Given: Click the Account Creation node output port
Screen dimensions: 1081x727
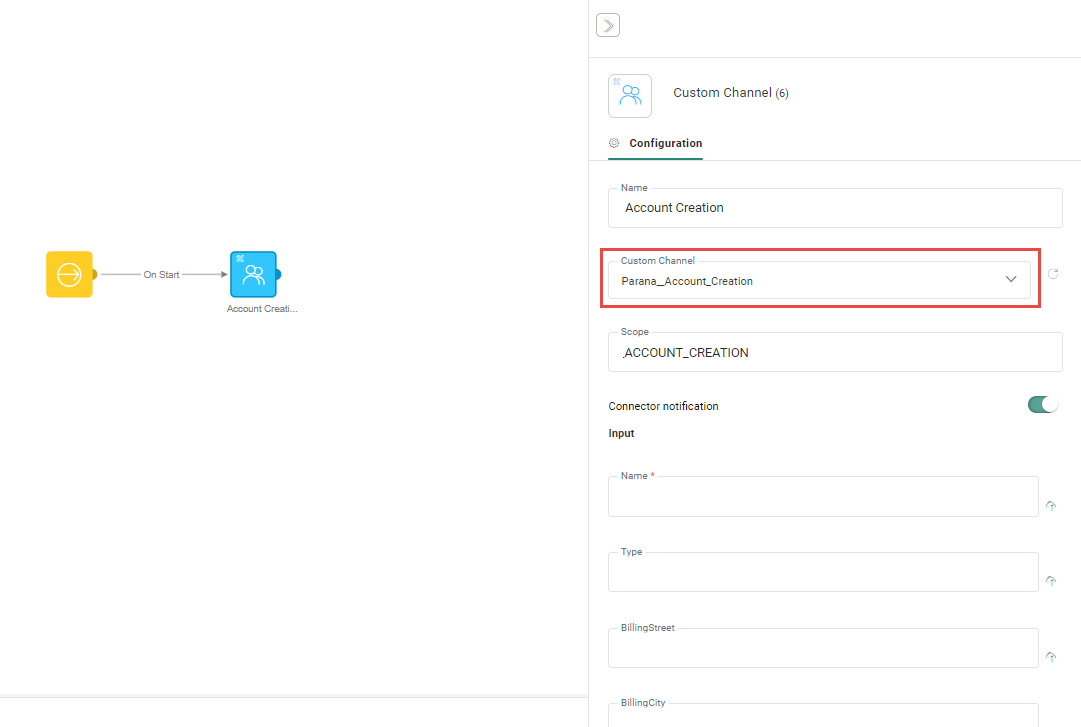Looking at the screenshot, I should (278, 274).
